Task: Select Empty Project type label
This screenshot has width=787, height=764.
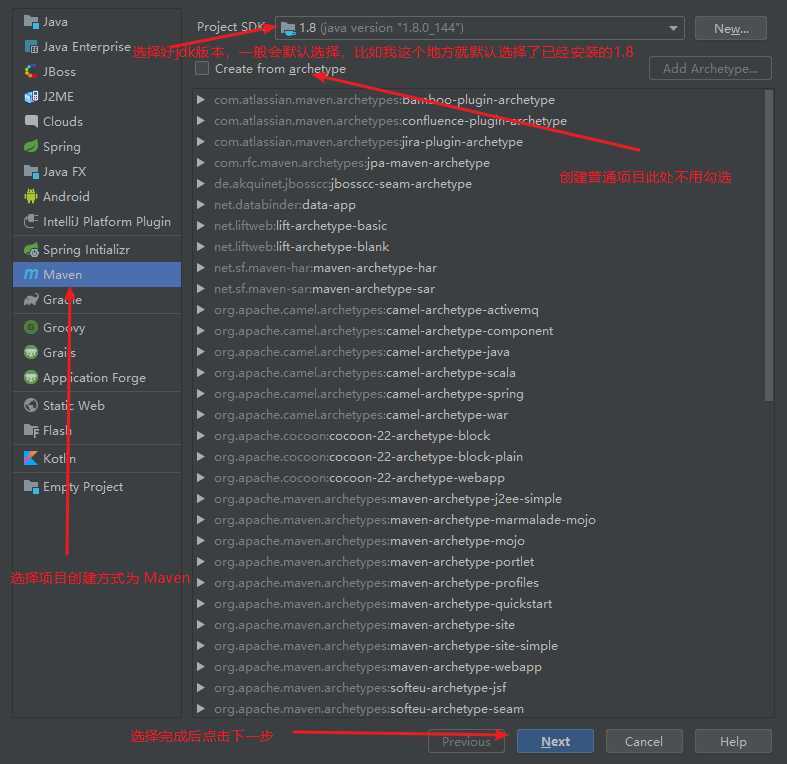Action: point(83,487)
